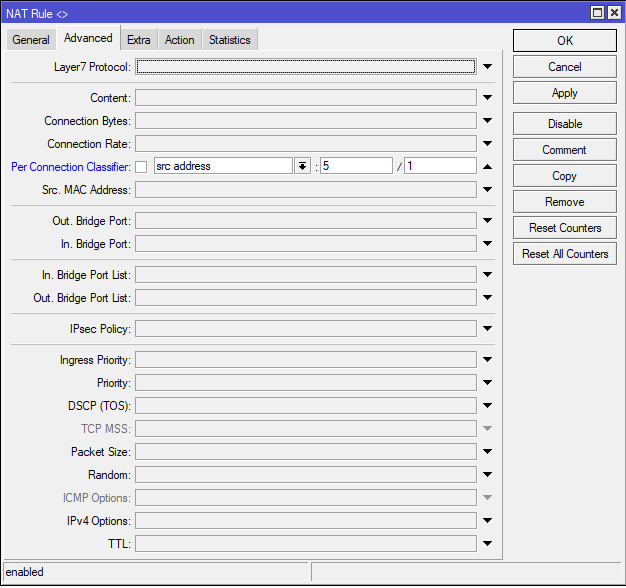Remove the NAT rule
626x588 pixels.
coord(565,202)
